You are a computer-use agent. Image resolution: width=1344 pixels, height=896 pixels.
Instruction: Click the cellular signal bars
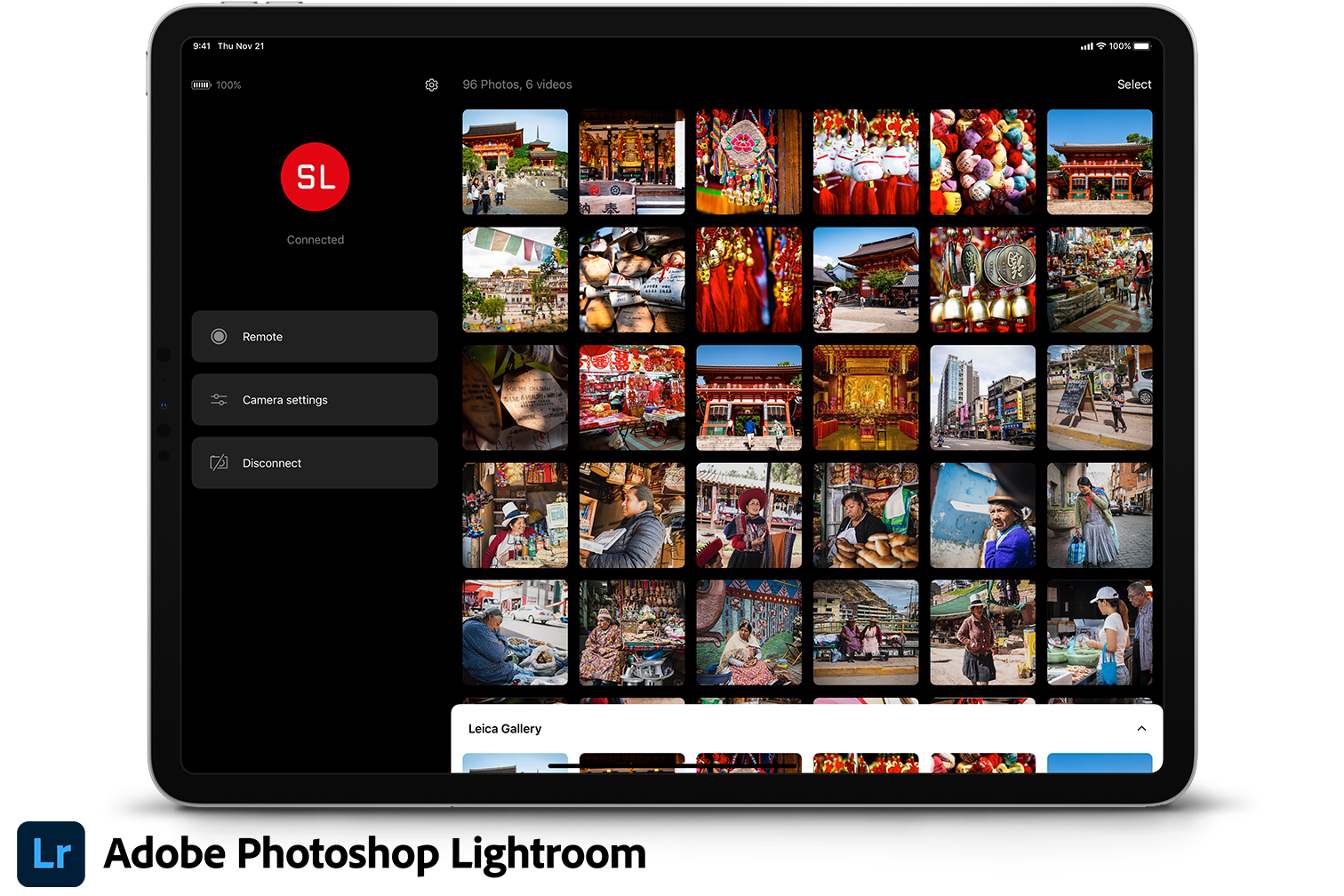[x=1086, y=46]
